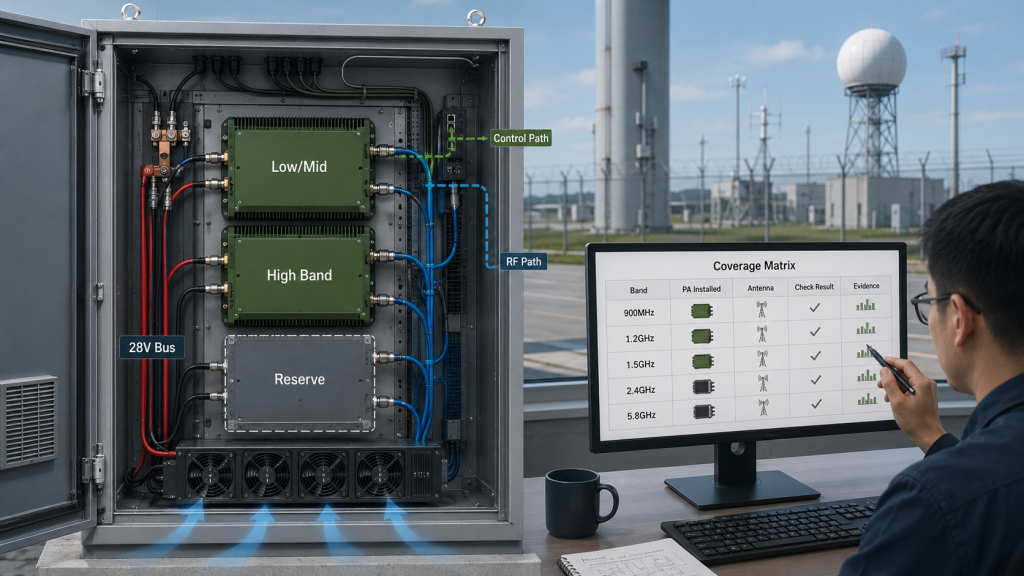The height and width of the screenshot is (576, 1024).
Task: Click the Check Result column header
Action: (814, 287)
